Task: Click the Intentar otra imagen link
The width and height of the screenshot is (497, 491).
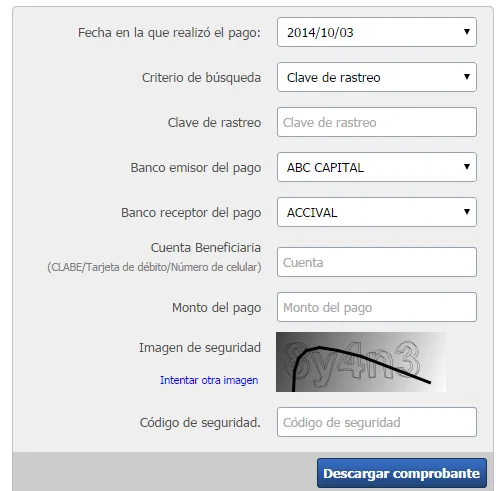Action: coord(209,380)
